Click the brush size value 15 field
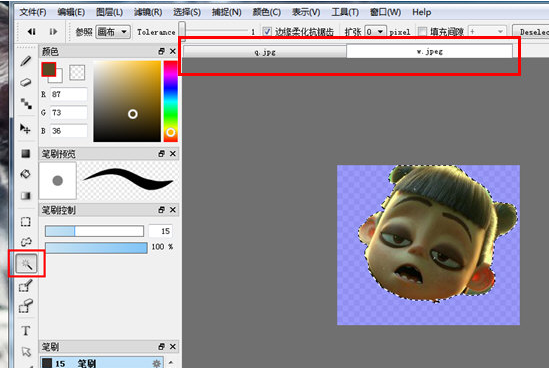Image resolution: width=549 pixels, height=368 pixels. point(161,231)
